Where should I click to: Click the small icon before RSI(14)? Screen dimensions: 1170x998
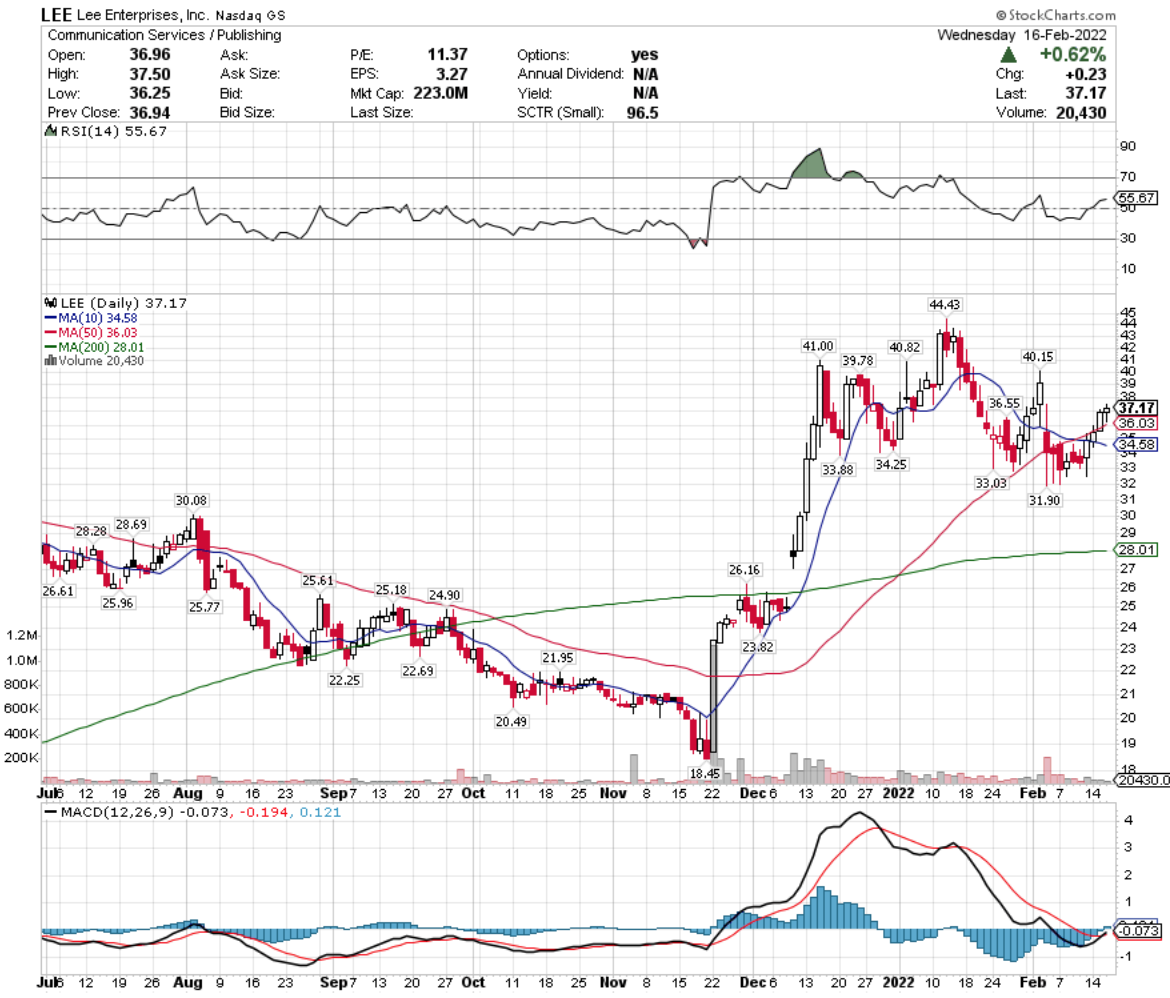51,131
